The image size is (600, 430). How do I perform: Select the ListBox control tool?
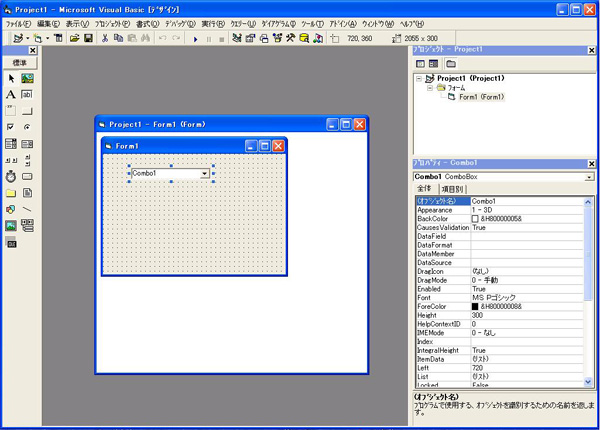(x=27, y=144)
